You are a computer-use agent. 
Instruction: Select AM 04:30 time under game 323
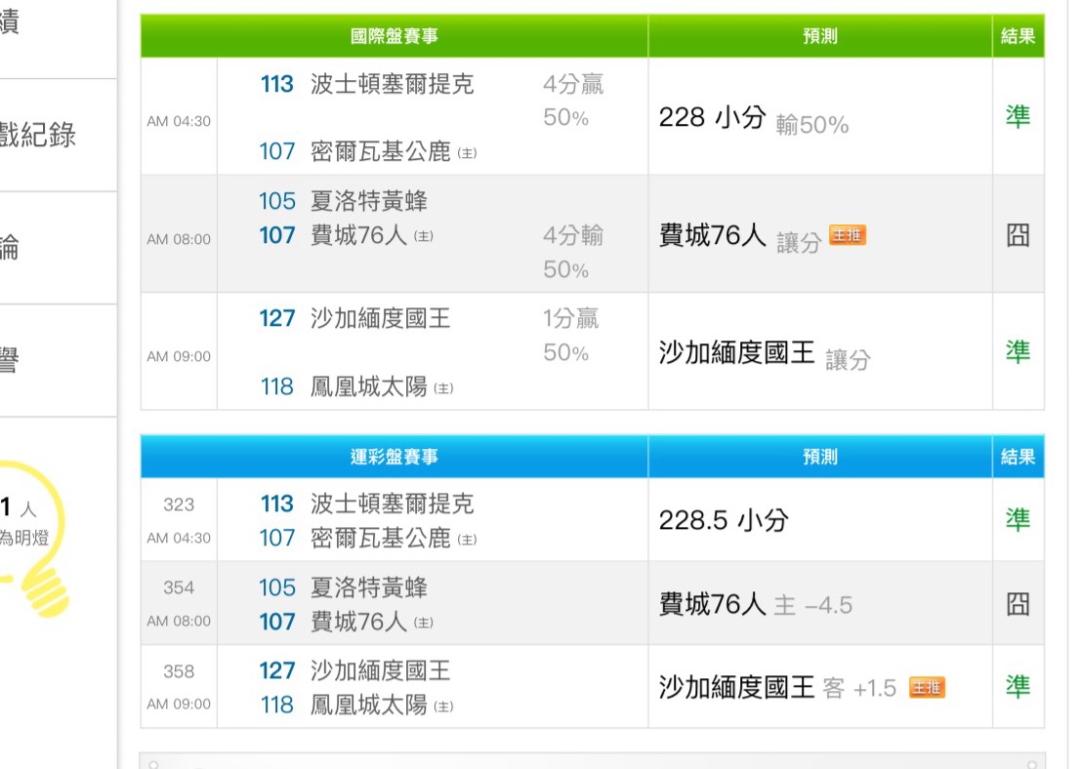pos(179,537)
